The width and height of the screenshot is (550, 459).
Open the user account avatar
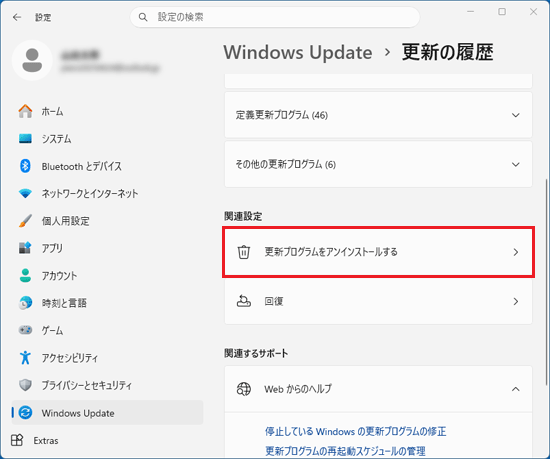(x=32, y=60)
